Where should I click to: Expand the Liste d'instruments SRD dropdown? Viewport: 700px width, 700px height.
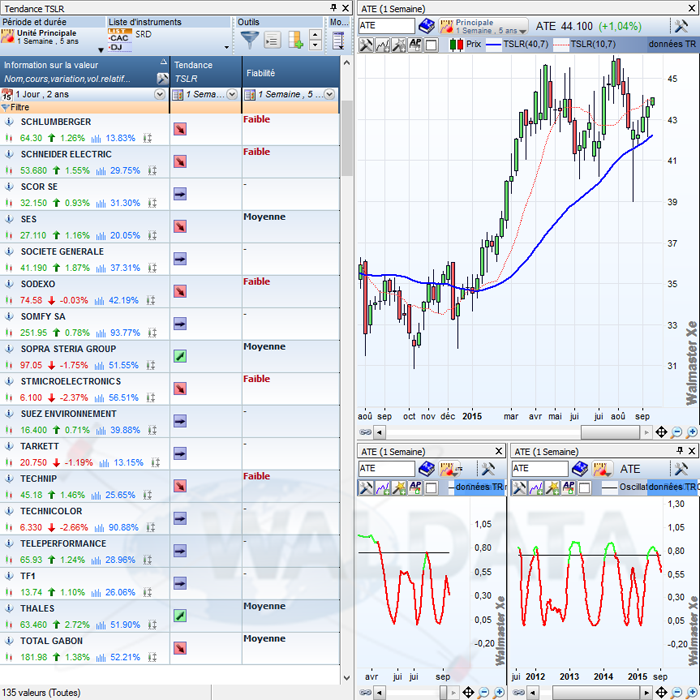(228, 46)
